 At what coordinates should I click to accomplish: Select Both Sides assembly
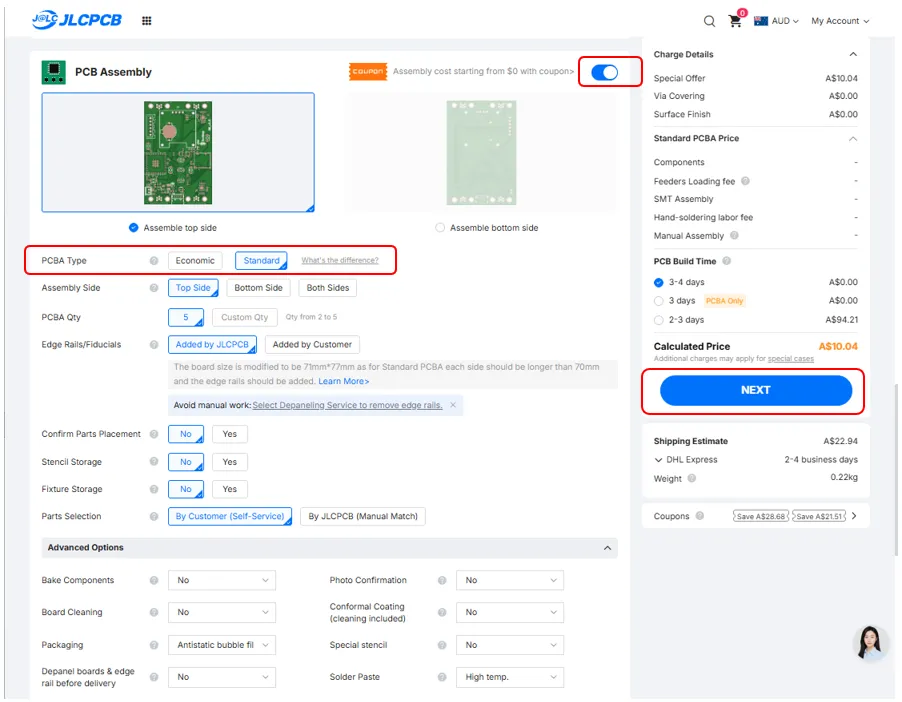click(327, 288)
